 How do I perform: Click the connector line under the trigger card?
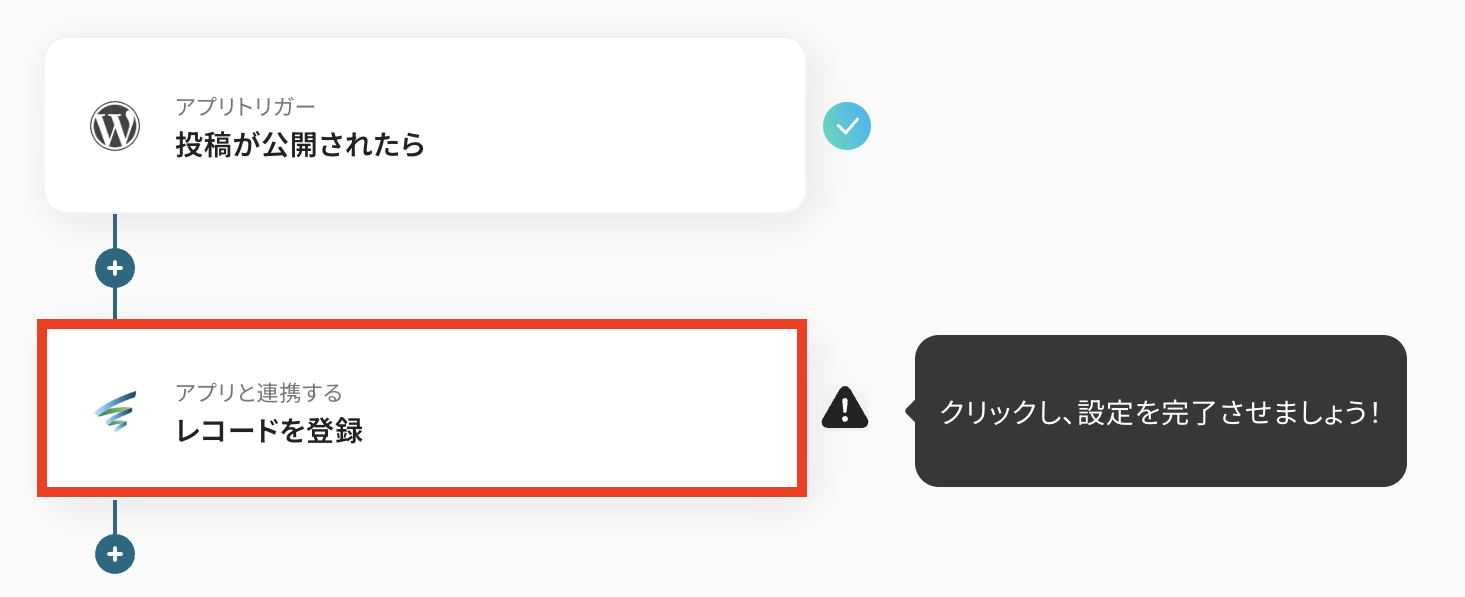point(115,230)
